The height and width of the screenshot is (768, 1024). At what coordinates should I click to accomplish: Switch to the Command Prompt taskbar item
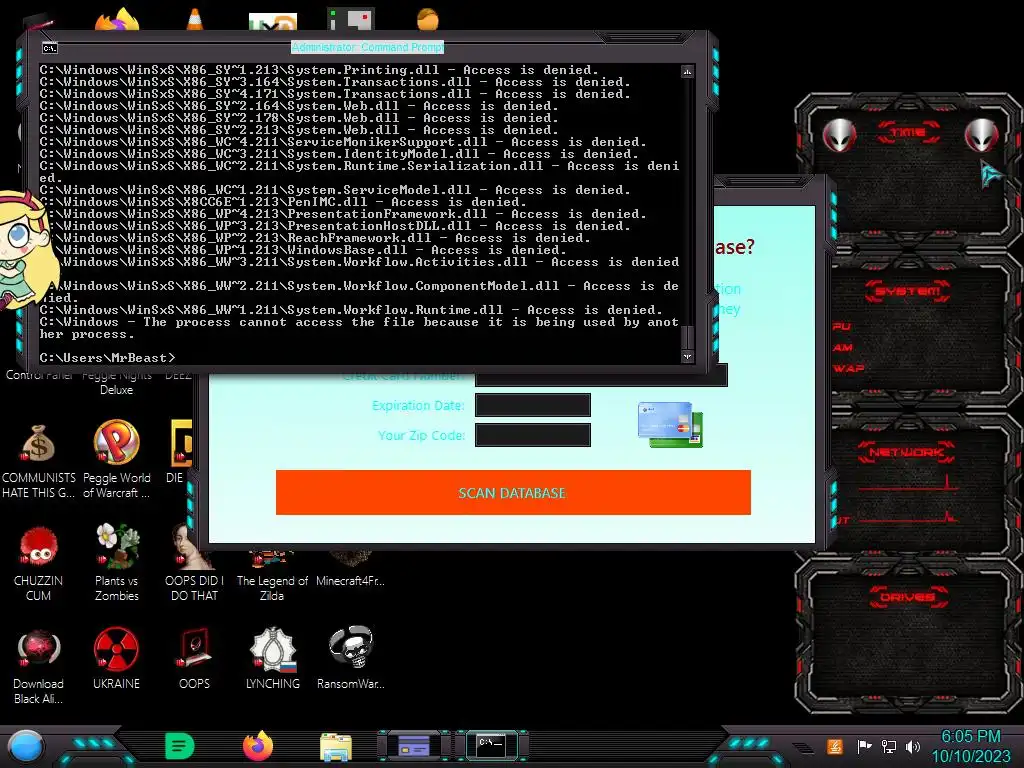491,745
